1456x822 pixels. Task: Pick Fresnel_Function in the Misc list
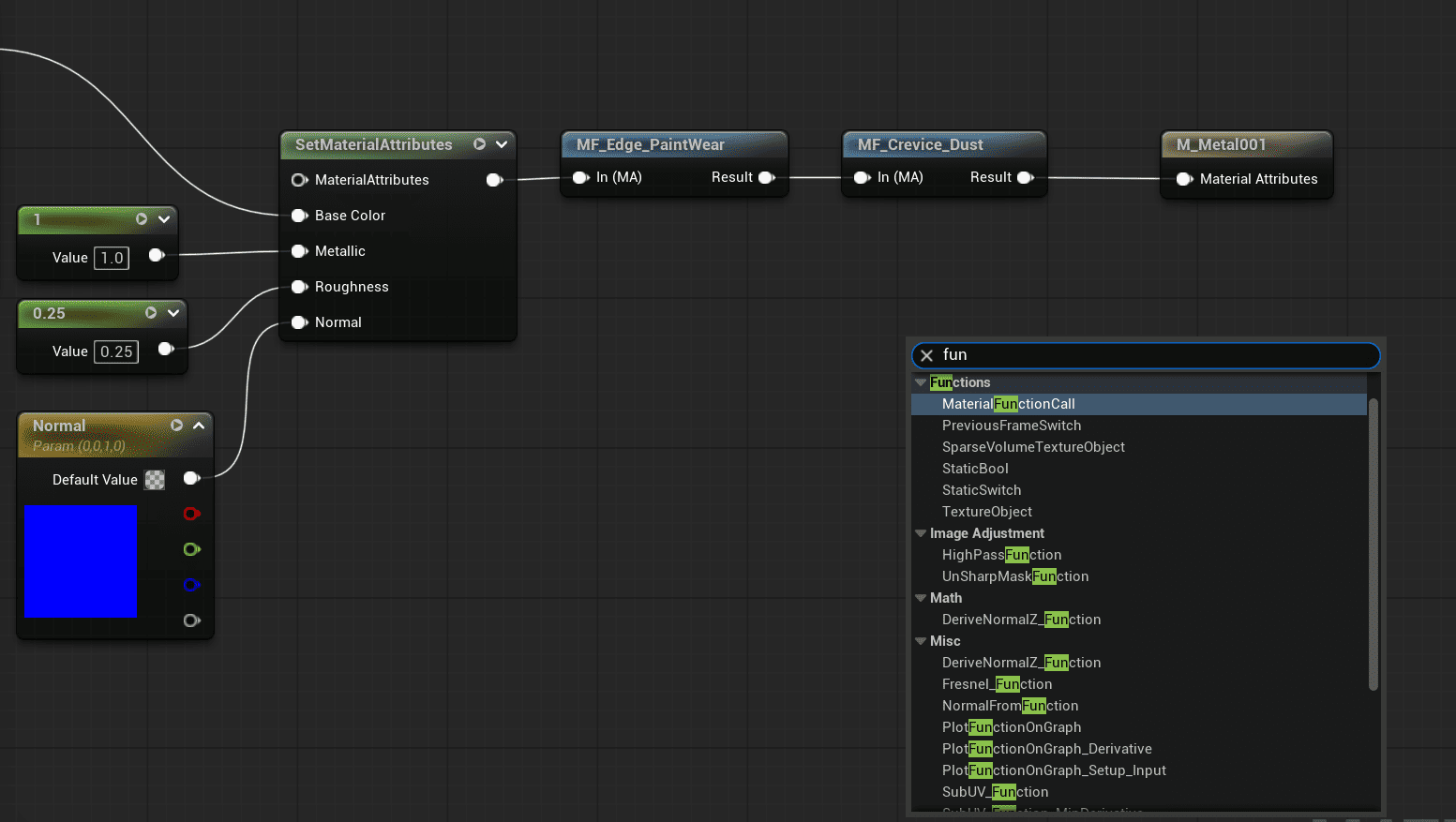(997, 684)
